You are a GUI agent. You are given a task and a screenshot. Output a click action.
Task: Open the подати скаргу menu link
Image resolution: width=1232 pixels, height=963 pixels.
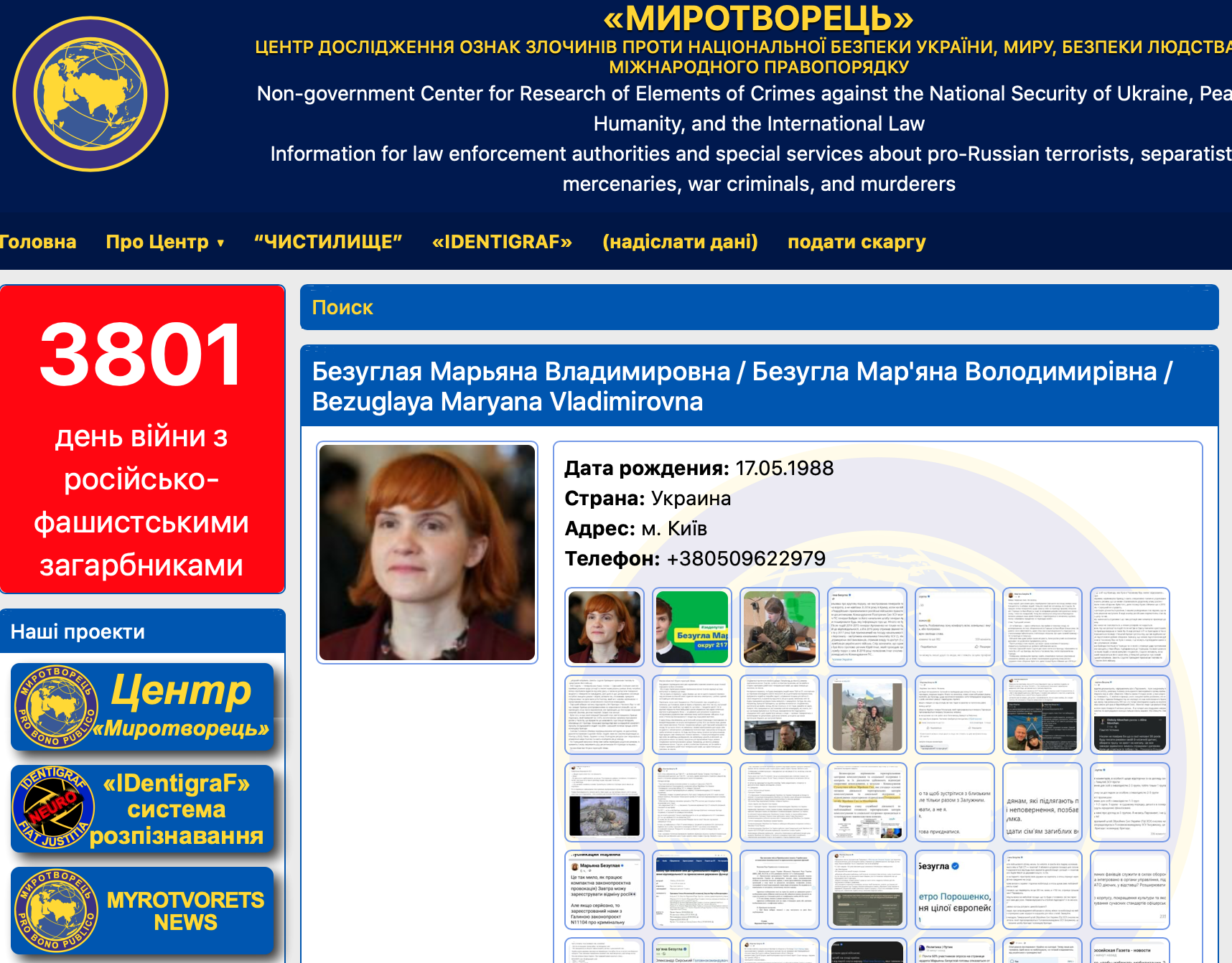point(857,242)
